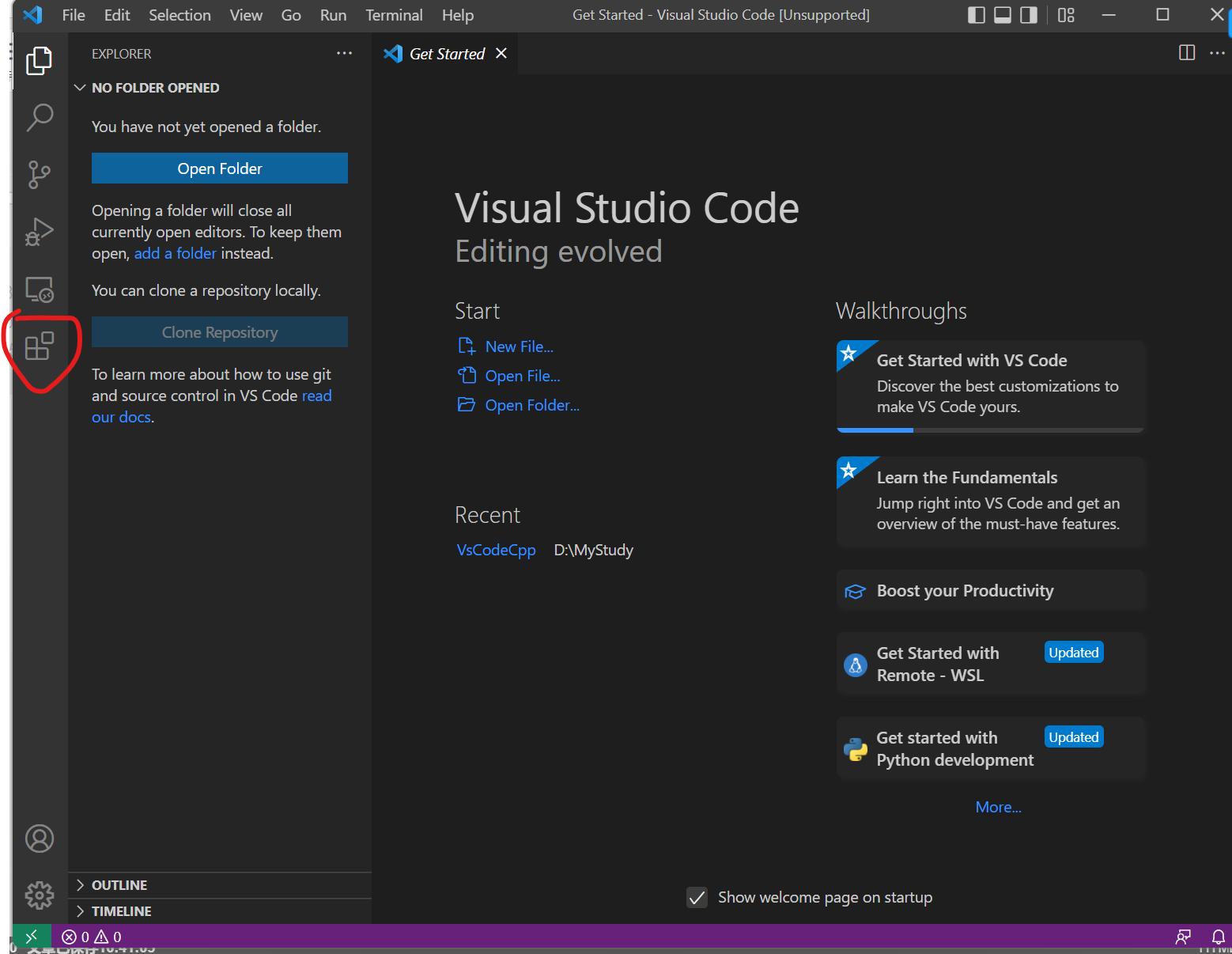
Task: Open the Selection menu
Action: click(180, 15)
